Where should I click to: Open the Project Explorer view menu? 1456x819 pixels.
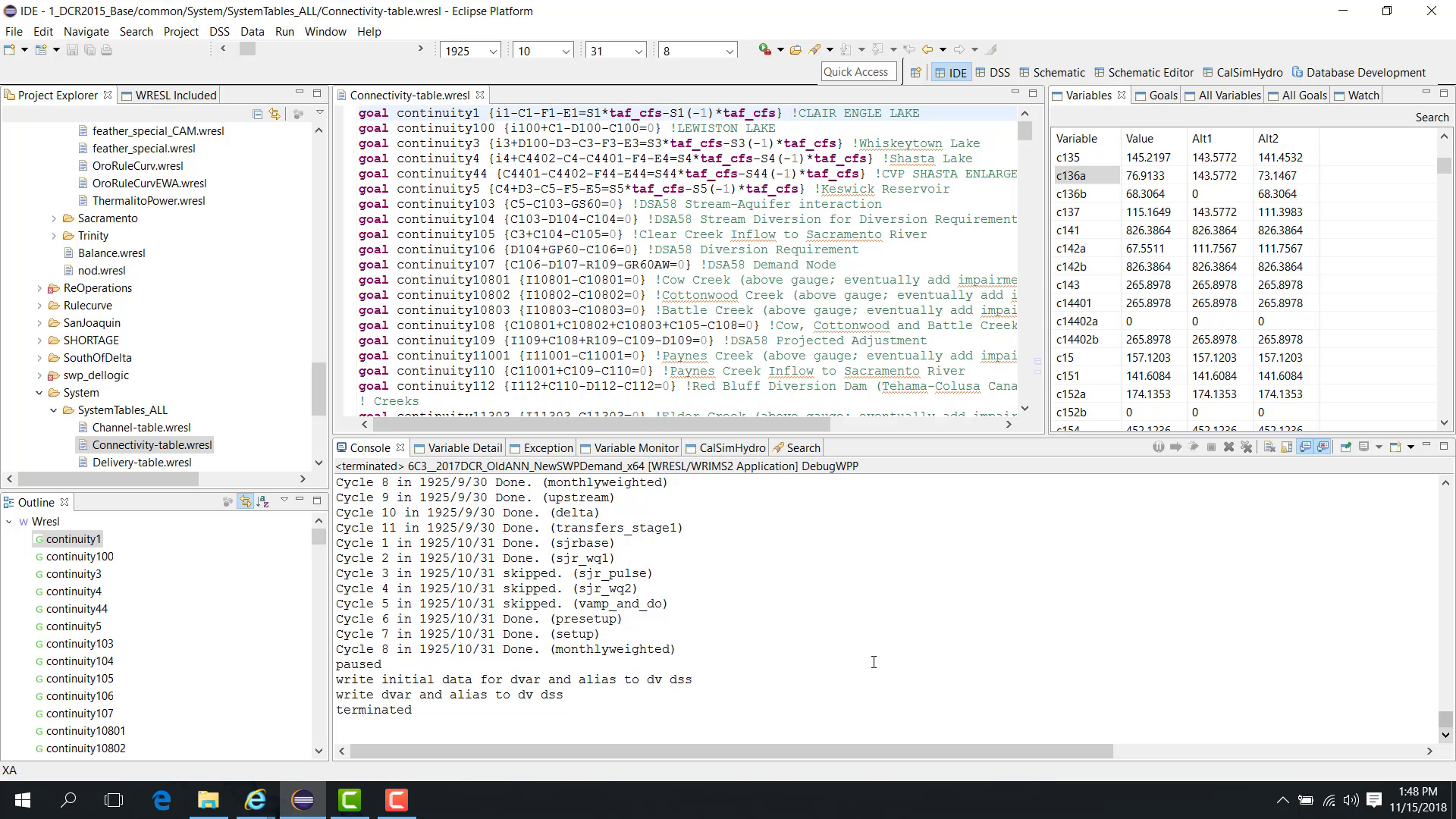tap(320, 114)
